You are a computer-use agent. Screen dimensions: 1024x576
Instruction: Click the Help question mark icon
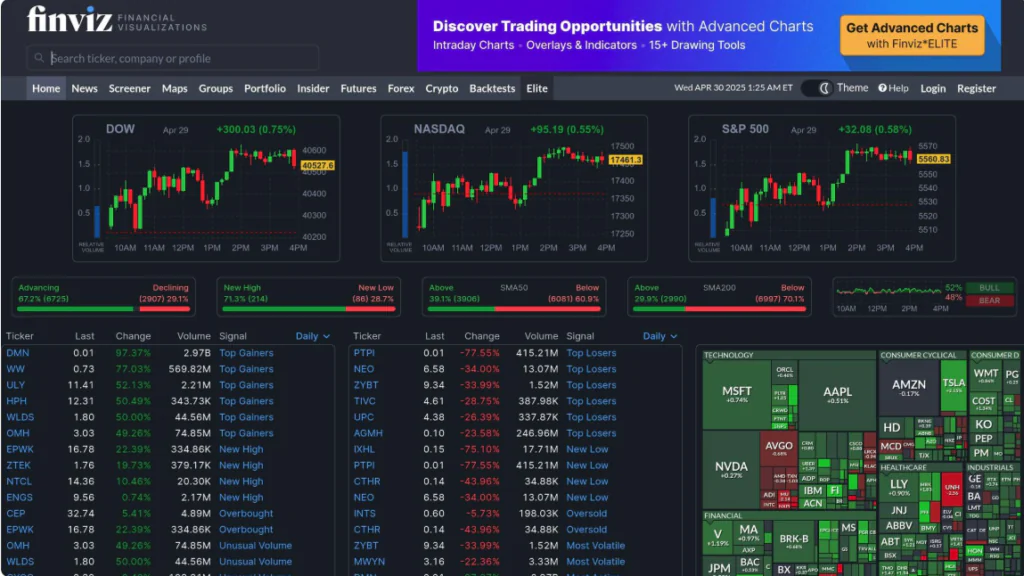882,88
